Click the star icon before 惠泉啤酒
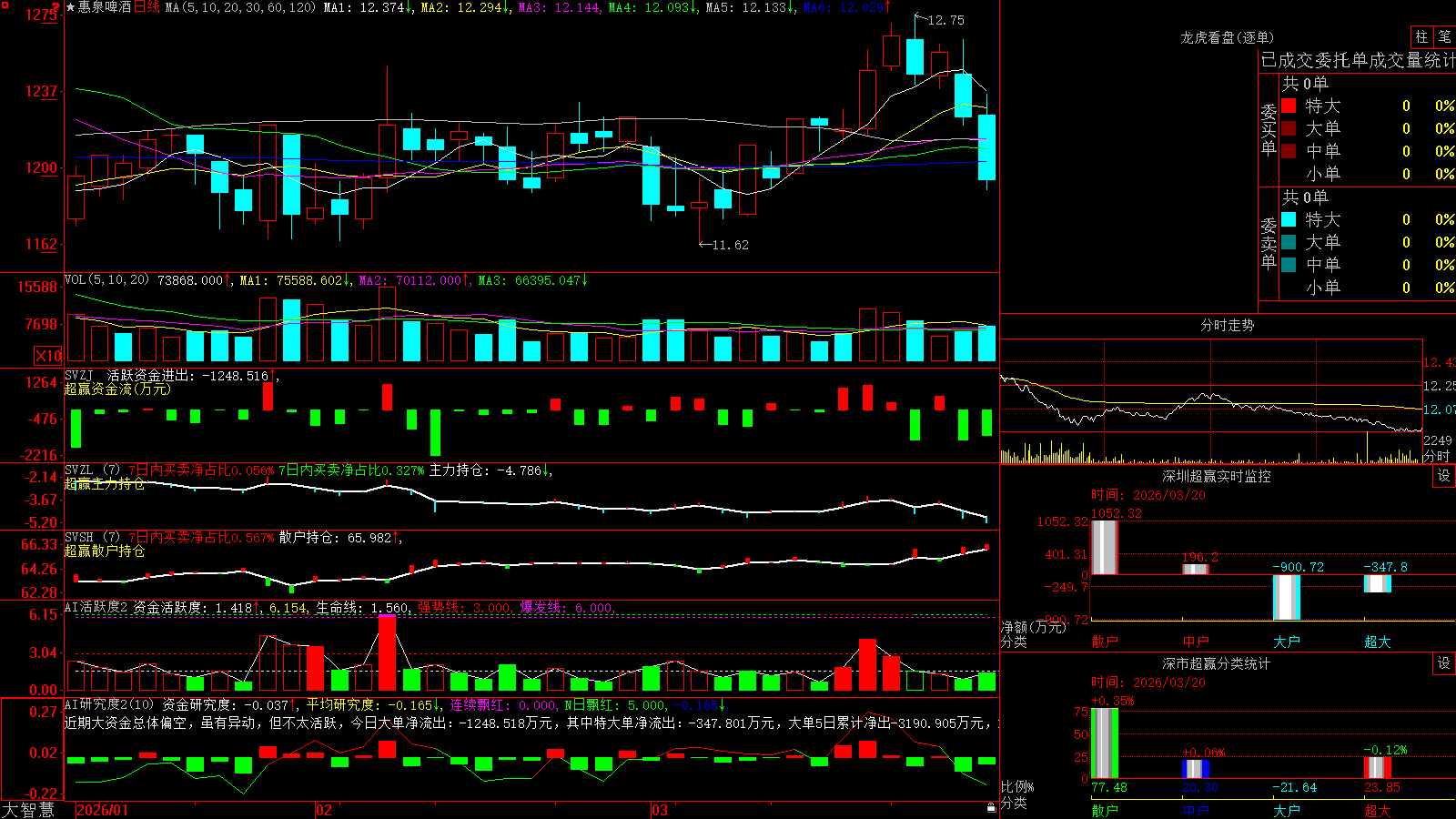The image size is (1456, 819). [x=71, y=7]
